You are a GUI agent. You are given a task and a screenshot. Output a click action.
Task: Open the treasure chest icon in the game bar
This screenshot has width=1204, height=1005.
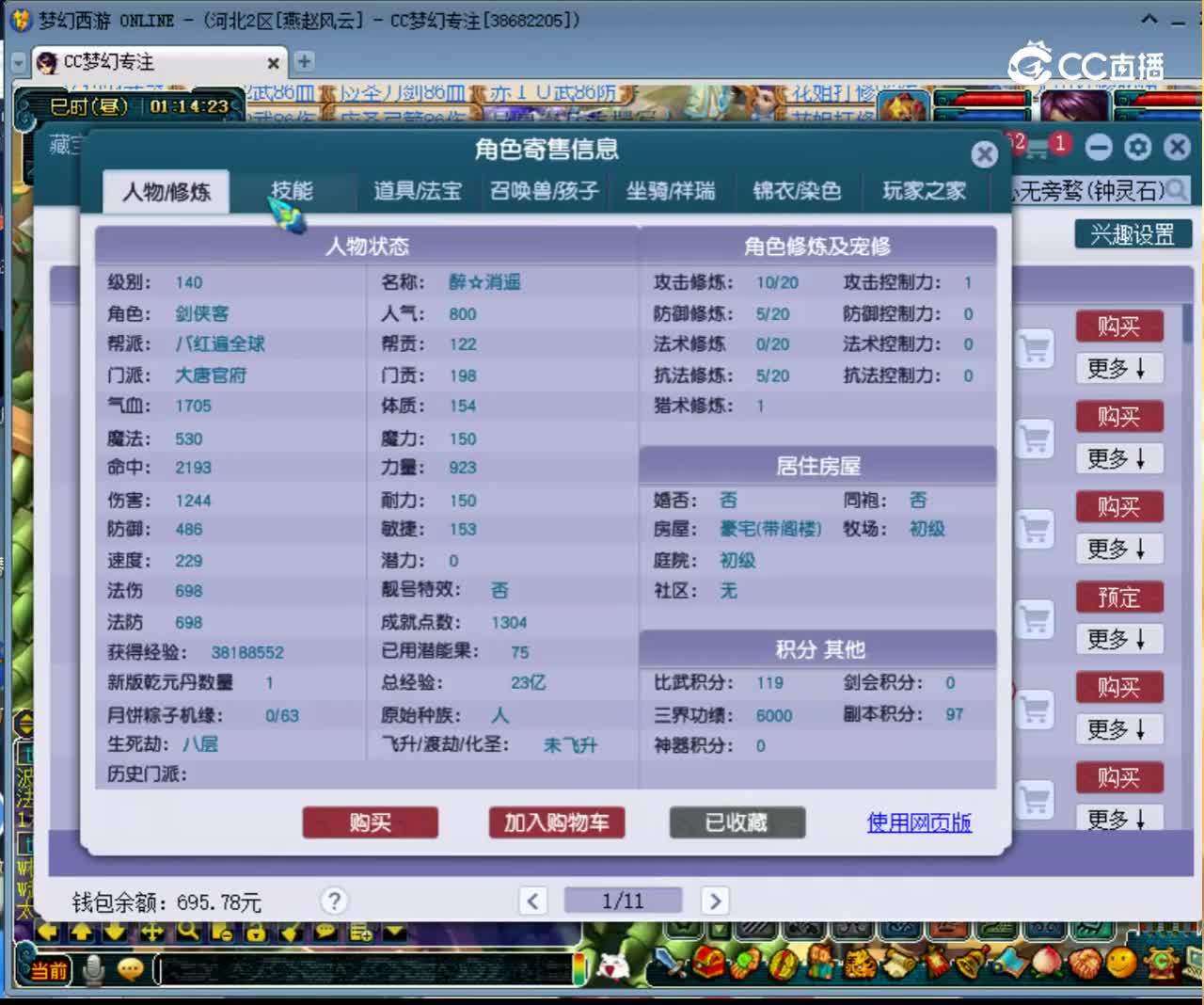pyautogui.click(x=709, y=964)
